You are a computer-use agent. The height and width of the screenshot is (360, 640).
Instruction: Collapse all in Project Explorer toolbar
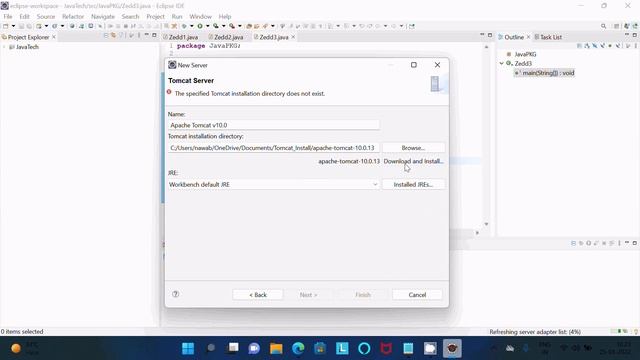click(106, 36)
